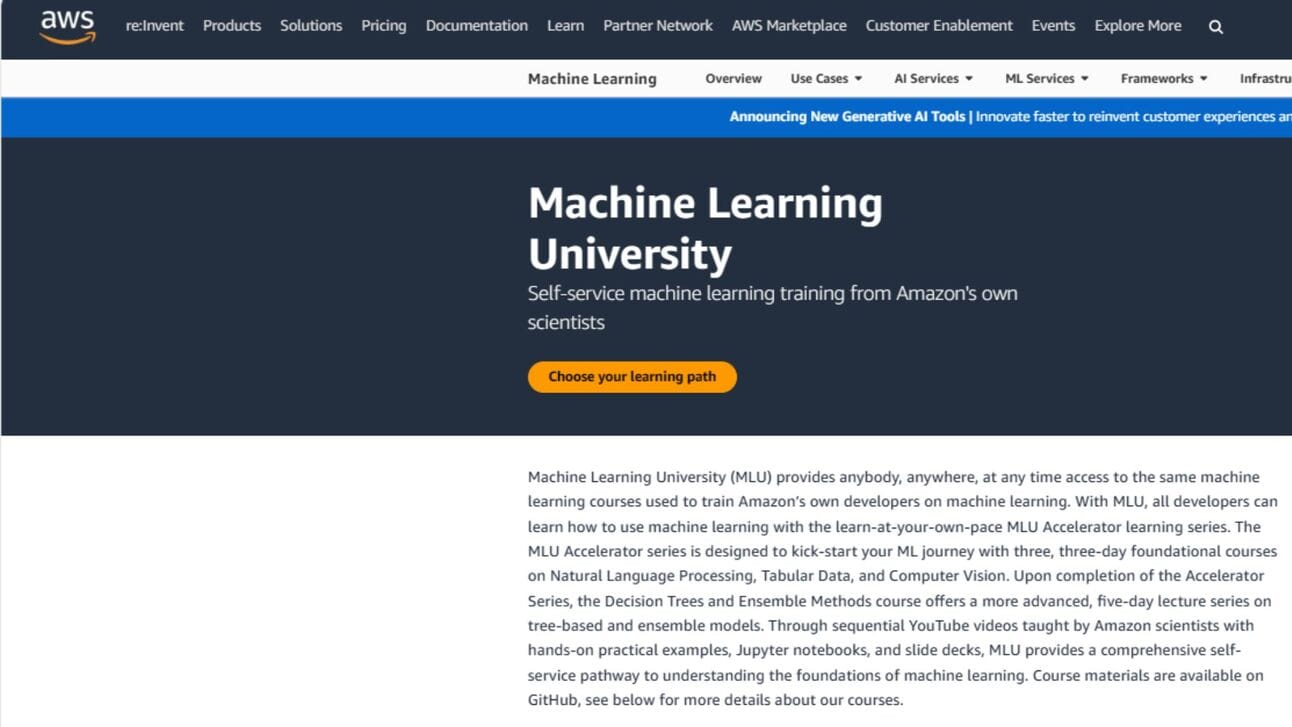Click the Self-service machine learning training subtitle
Viewport: 1292px width, 727px height.
click(x=772, y=308)
